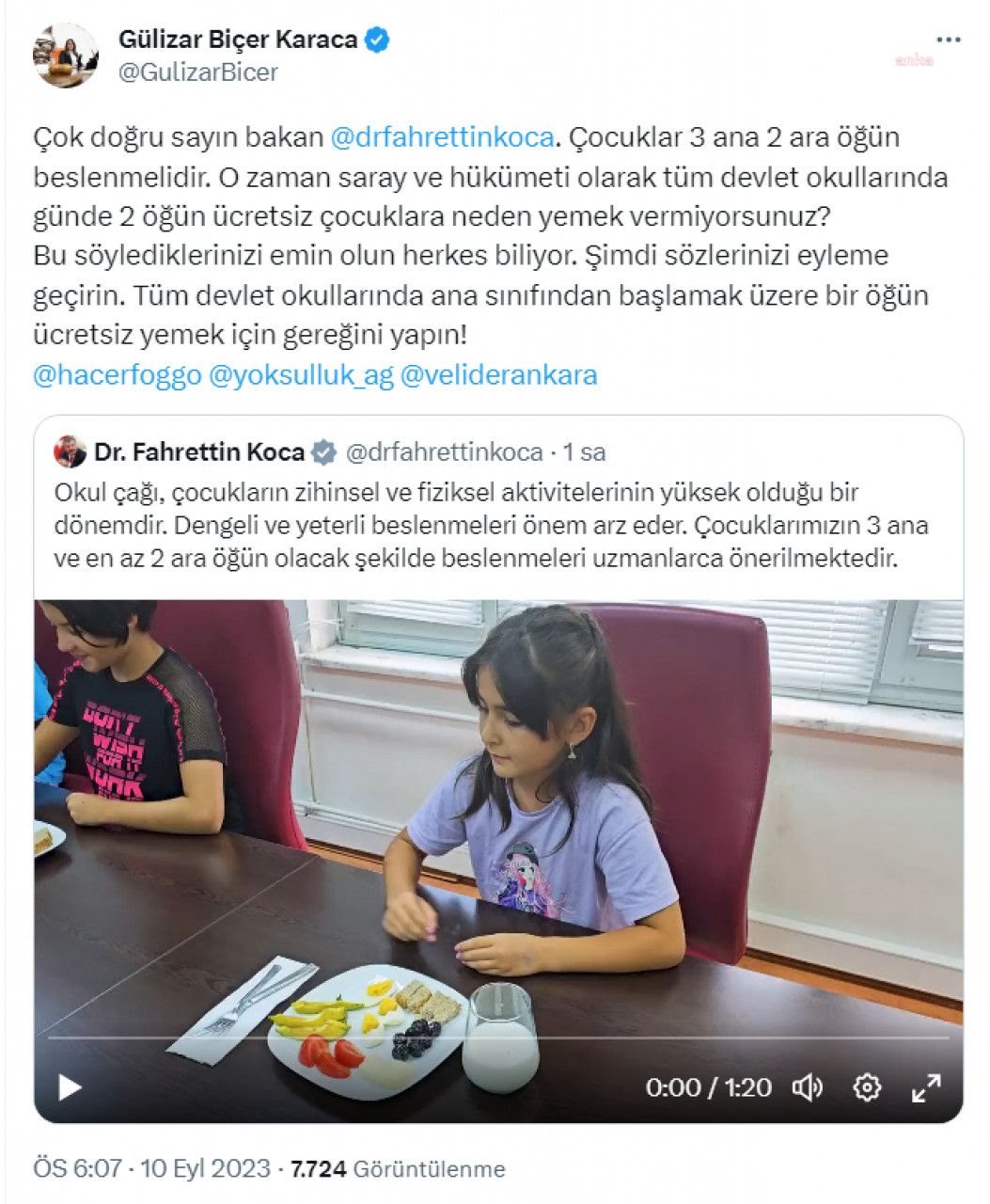Screen dimensions: 990x1204
Task: Mute the video volume icon
Action: click(x=807, y=1087)
